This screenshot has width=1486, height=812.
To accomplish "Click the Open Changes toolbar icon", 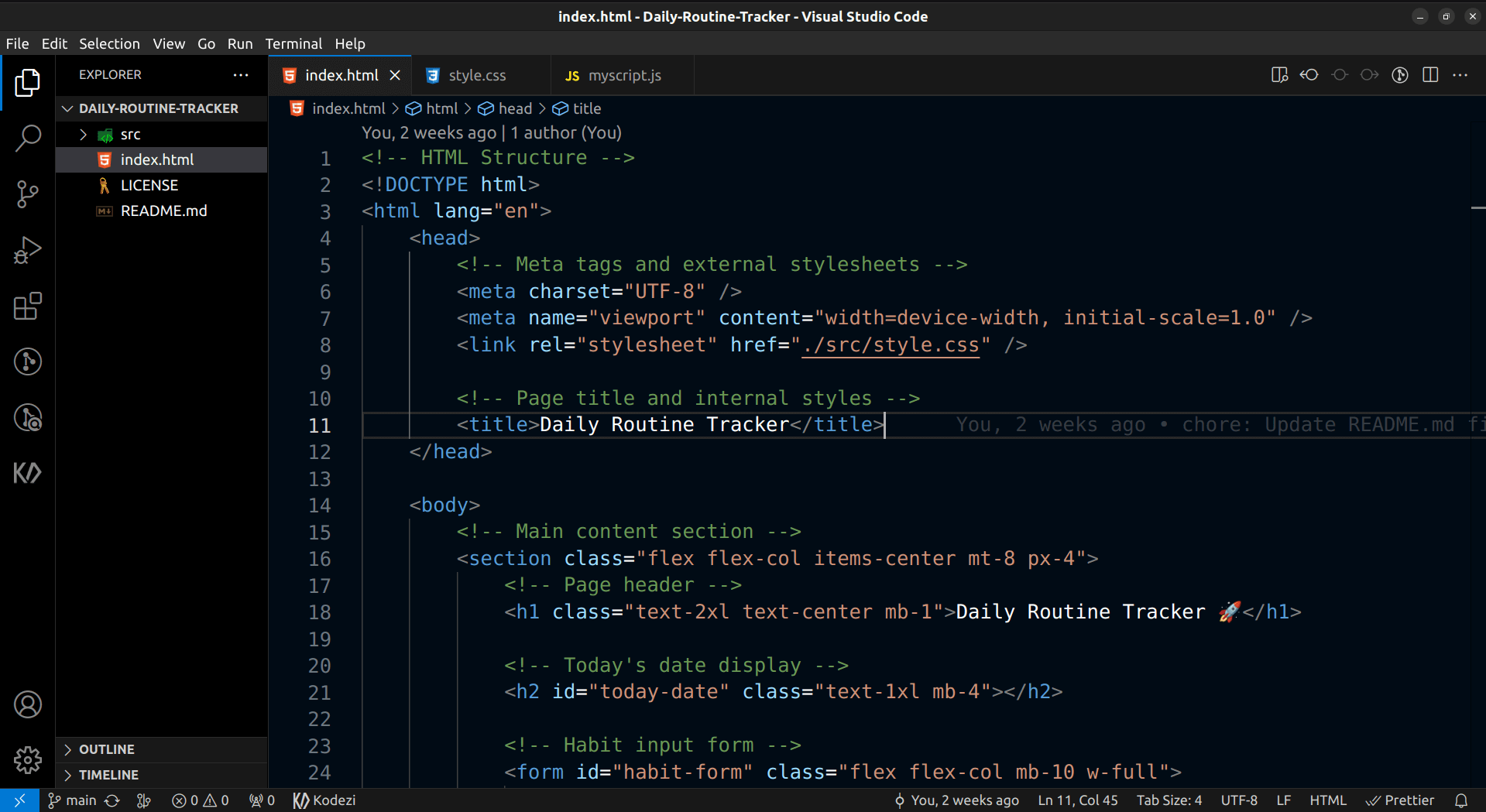I will click(1279, 75).
